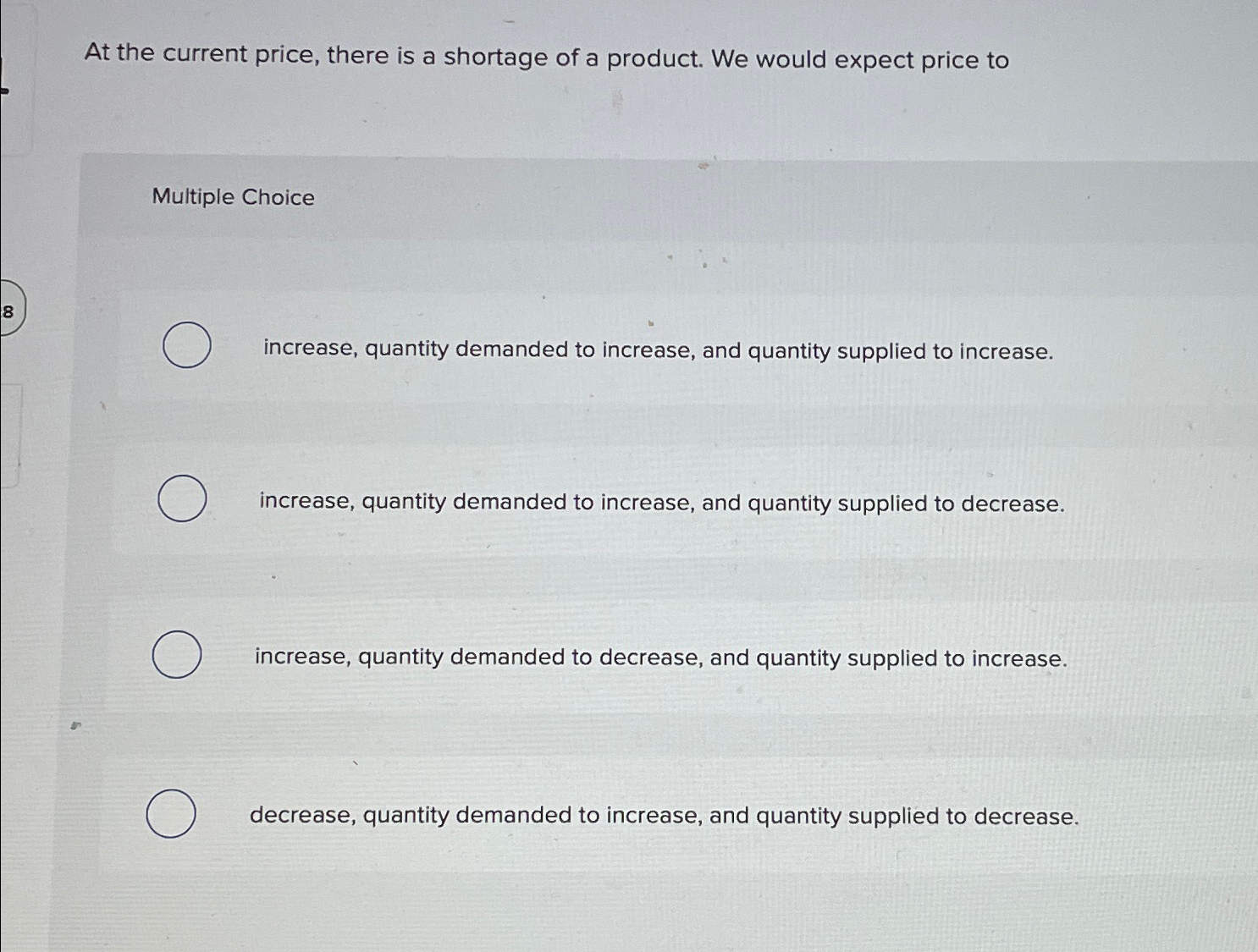
Task: Click the question prompt about a shortage
Action: (546, 58)
